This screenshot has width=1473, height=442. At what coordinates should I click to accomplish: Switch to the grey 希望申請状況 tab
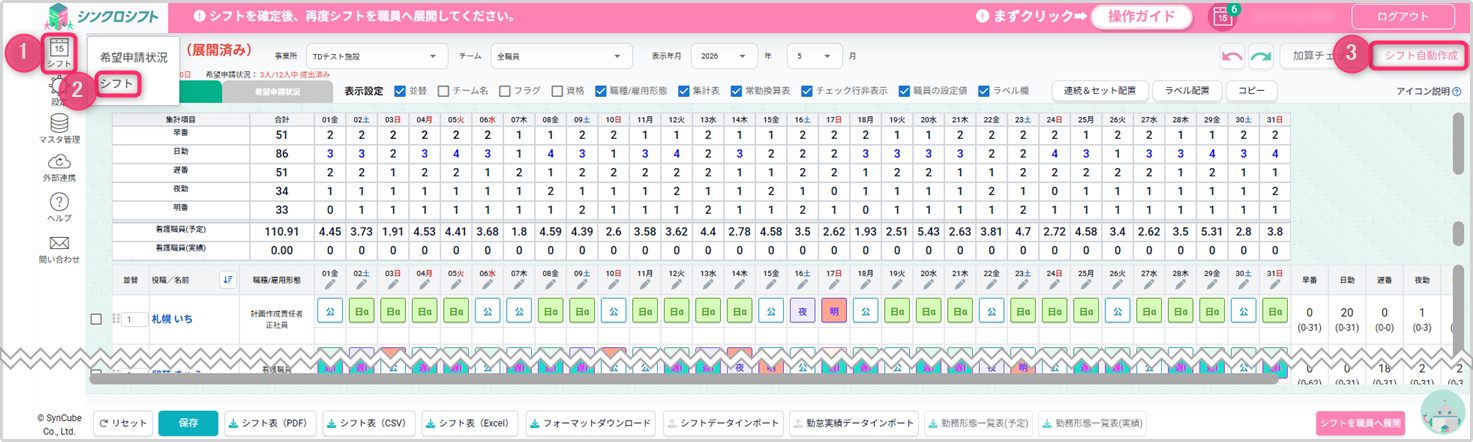(x=277, y=91)
